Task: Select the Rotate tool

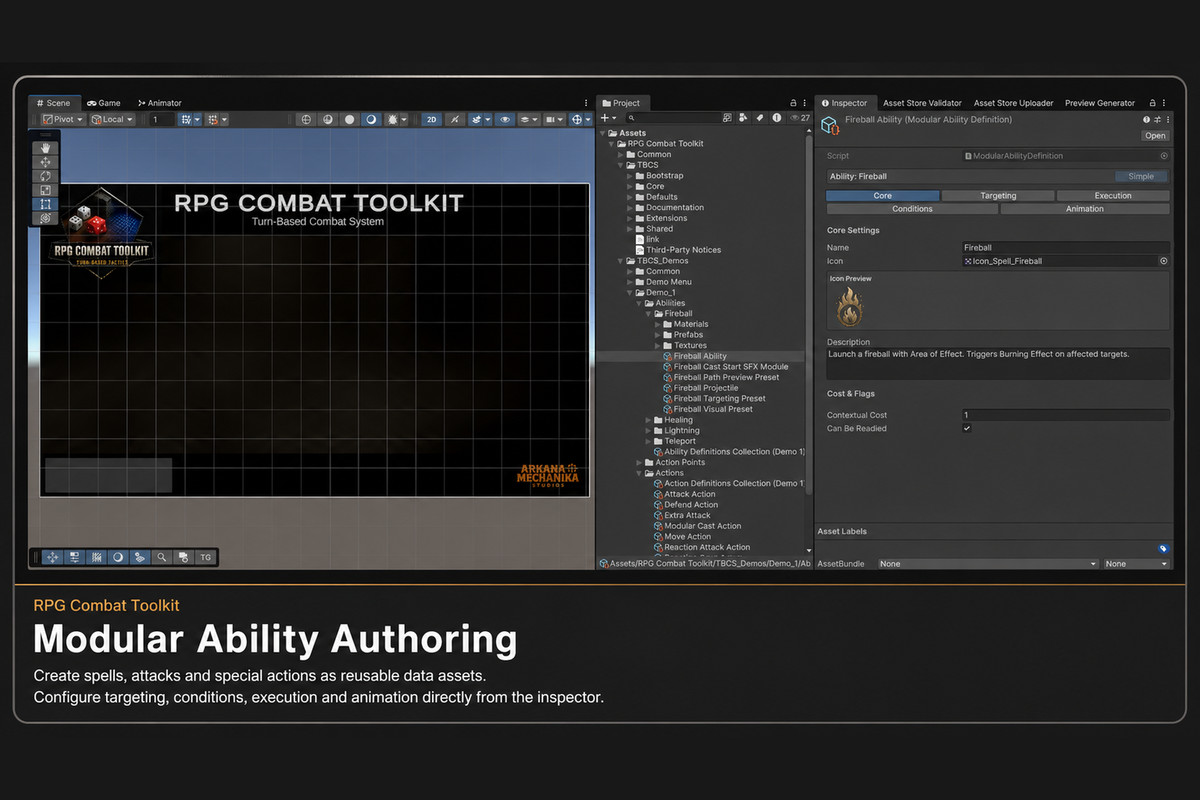Action: (45, 176)
